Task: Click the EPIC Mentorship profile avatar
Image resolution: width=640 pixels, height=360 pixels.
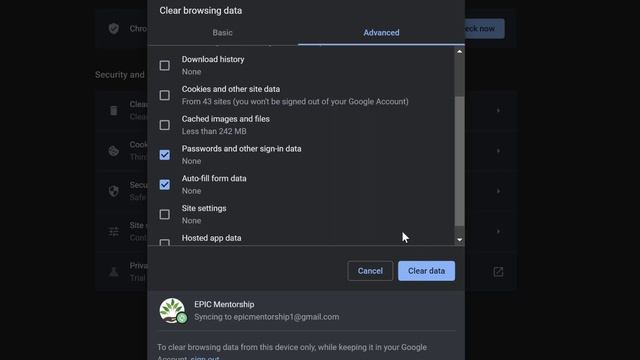Action: click(173, 311)
